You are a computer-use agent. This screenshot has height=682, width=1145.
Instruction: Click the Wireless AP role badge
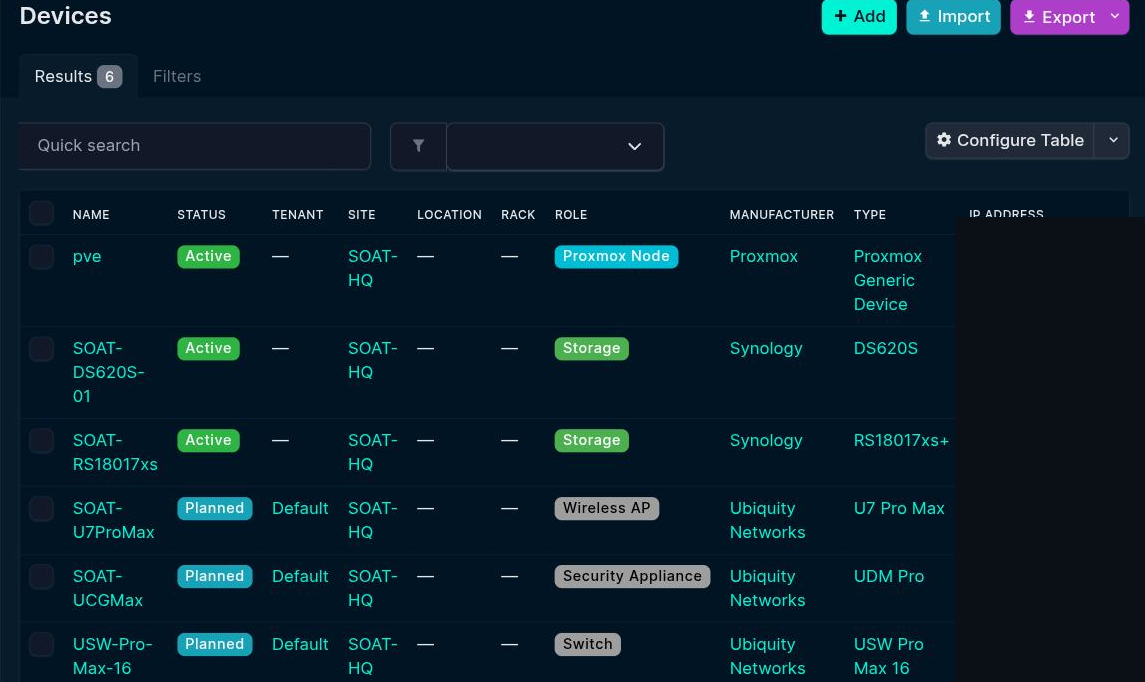(x=607, y=508)
